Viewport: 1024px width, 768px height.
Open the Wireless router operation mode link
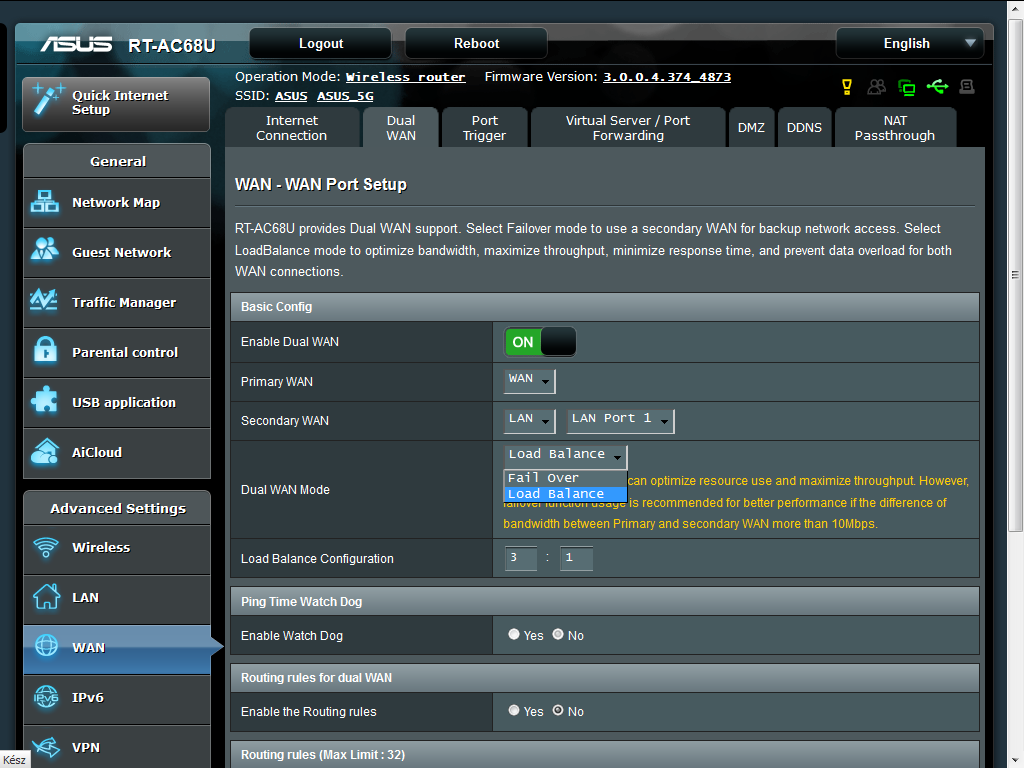[x=405, y=77]
